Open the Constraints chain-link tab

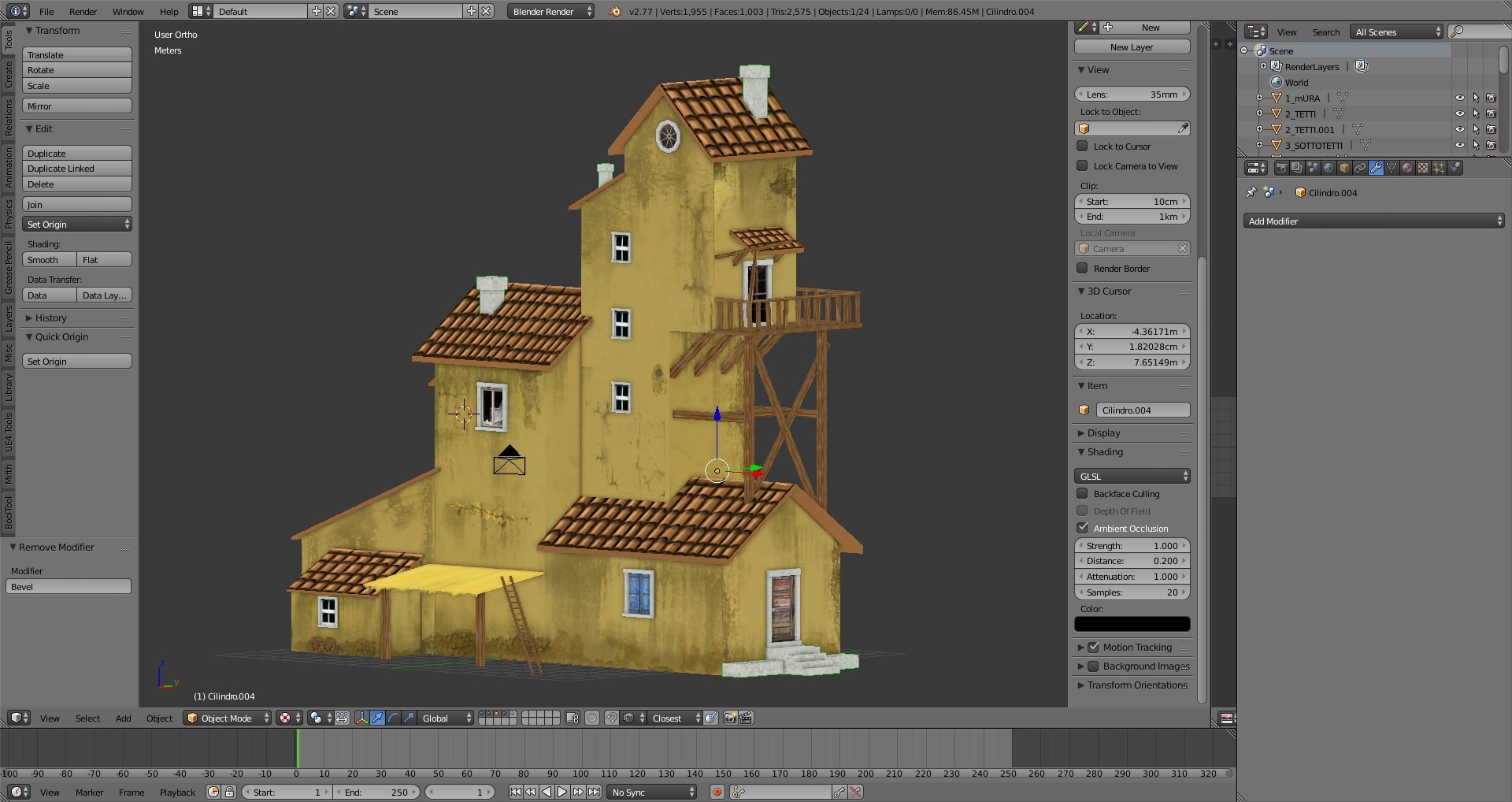point(1360,168)
